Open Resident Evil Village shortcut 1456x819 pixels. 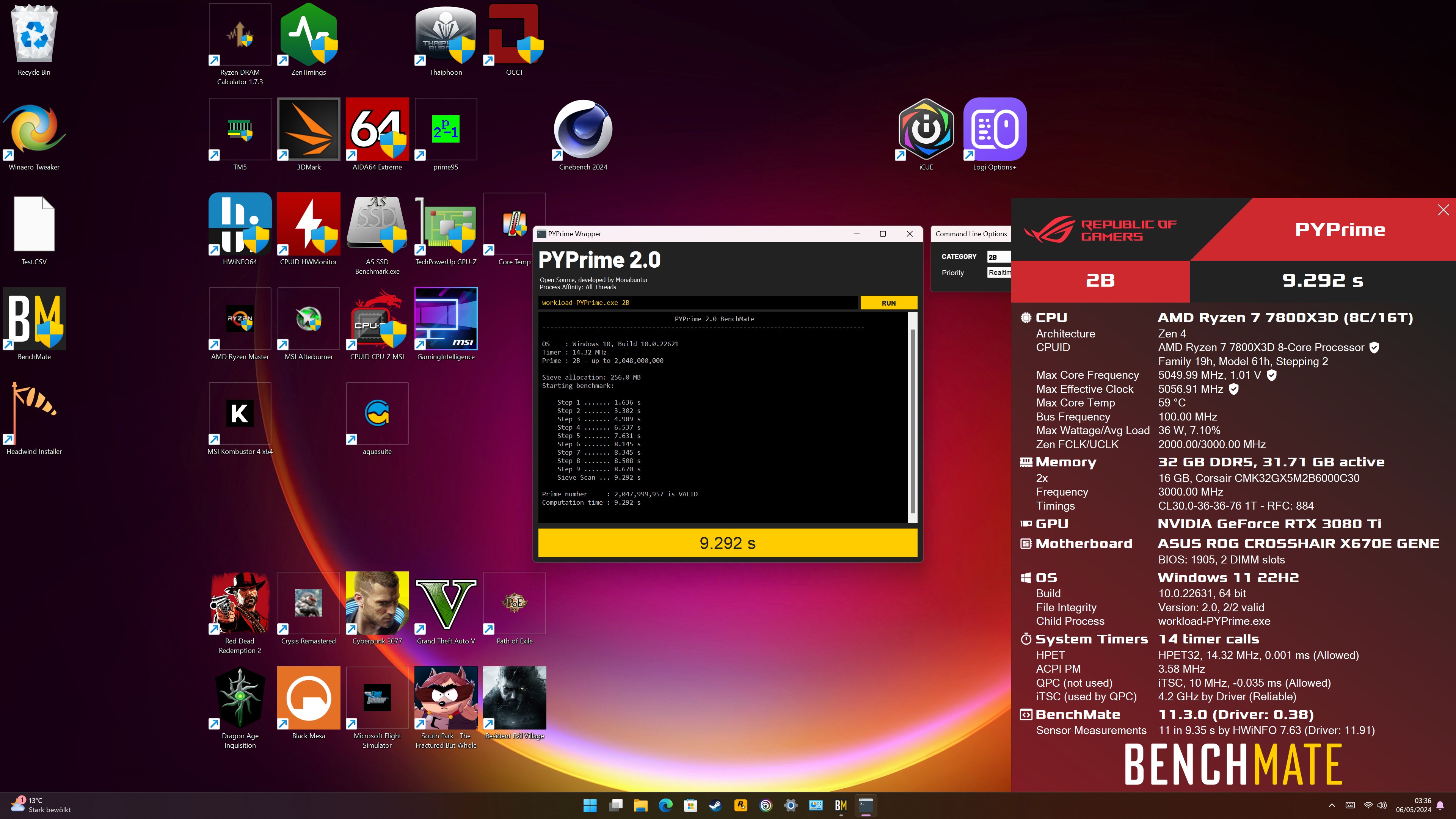pyautogui.click(x=515, y=704)
